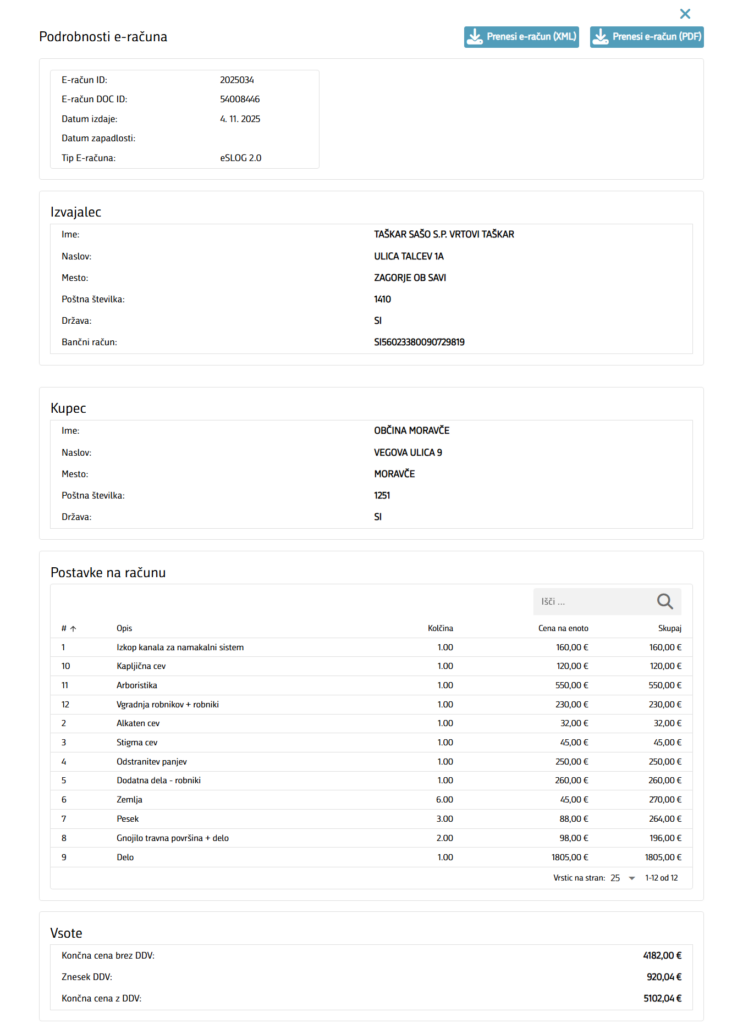
Task: Close the e-račun details dialog
Action: pyautogui.click(x=685, y=14)
